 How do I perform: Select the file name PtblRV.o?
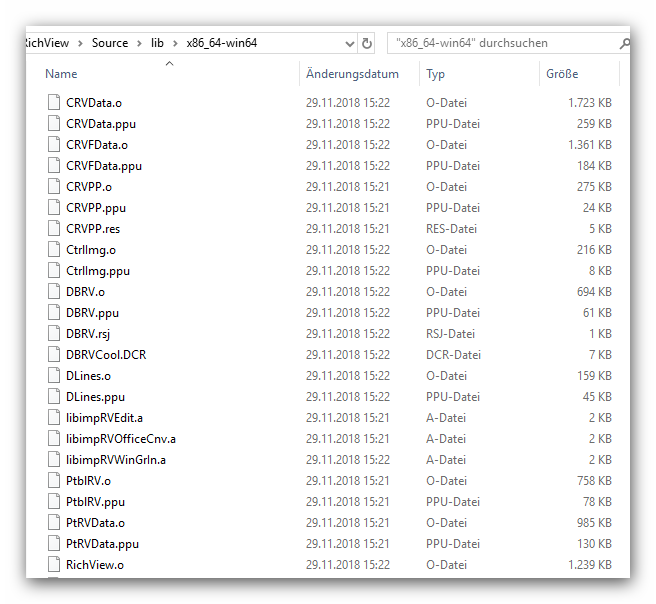coord(88,481)
